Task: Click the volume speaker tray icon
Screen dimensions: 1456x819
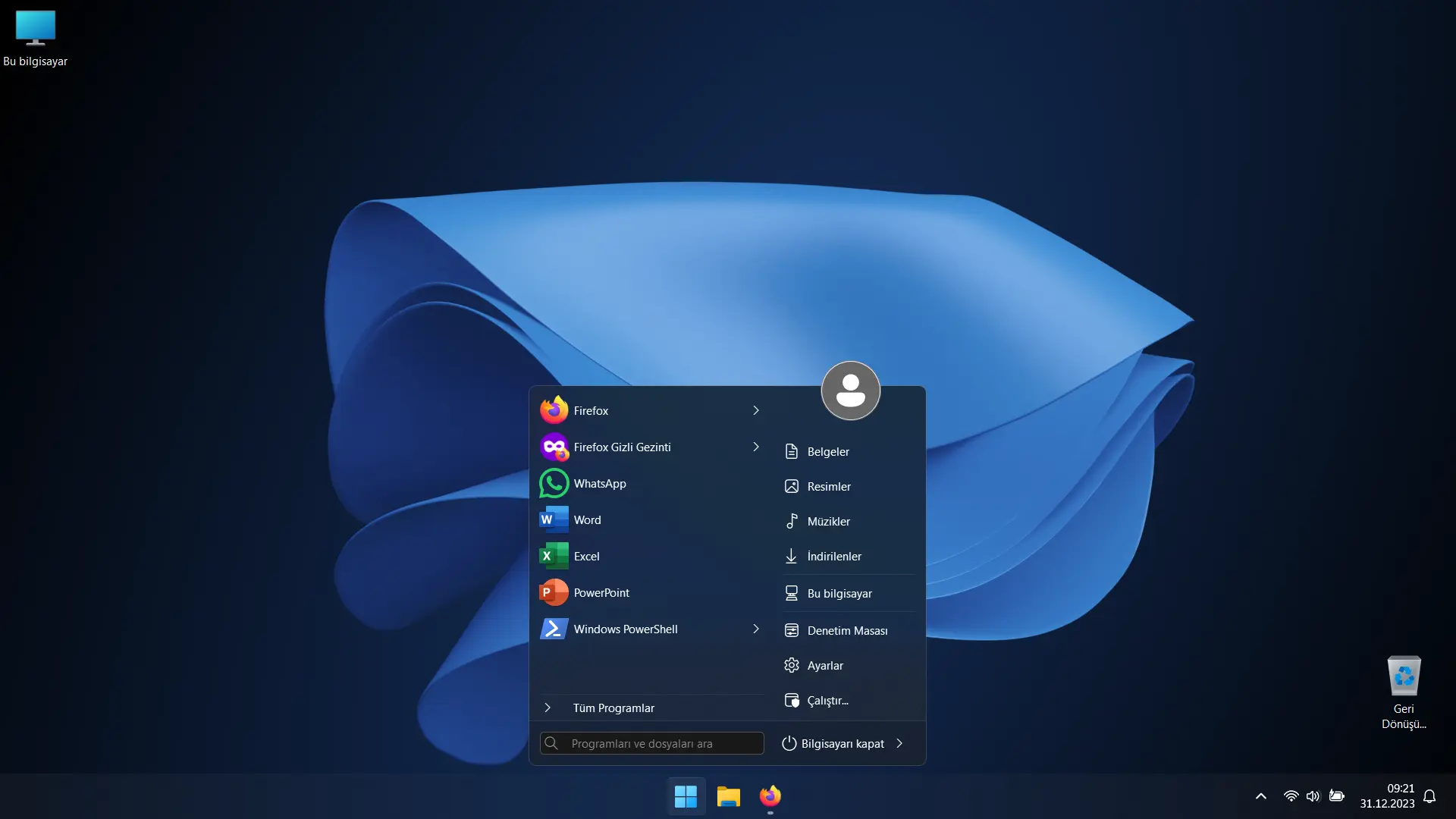Action: pos(1313,796)
